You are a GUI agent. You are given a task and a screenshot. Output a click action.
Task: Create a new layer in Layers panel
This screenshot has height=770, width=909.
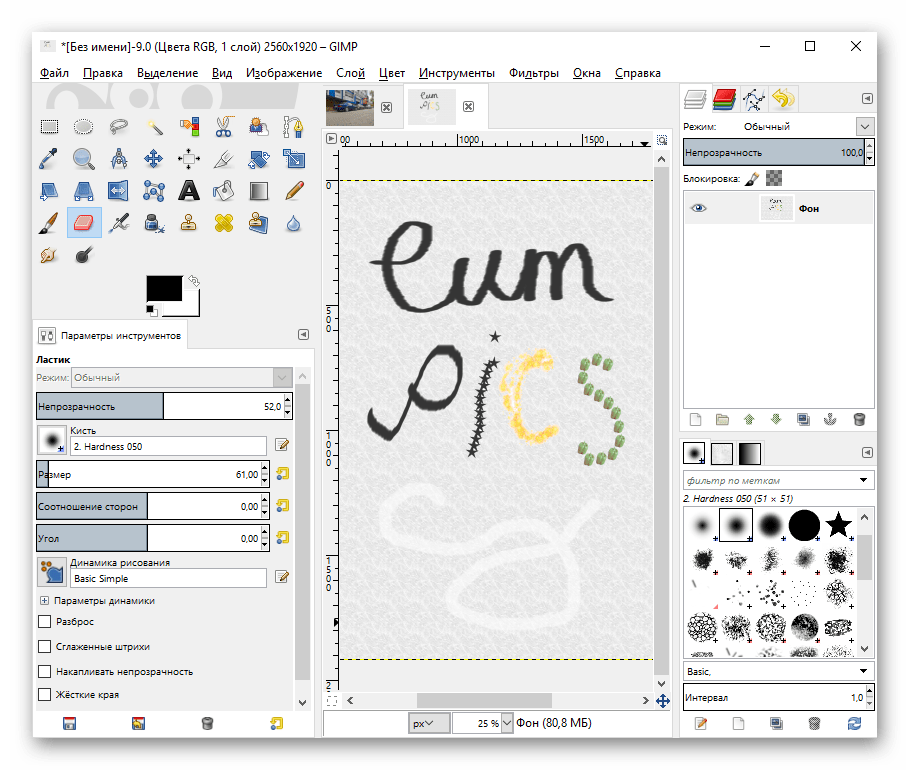click(x=696, y=419)
